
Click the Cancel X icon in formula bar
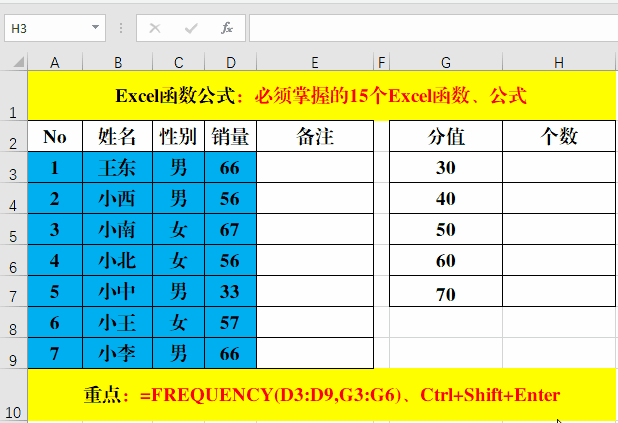click(x=155, y=28)
